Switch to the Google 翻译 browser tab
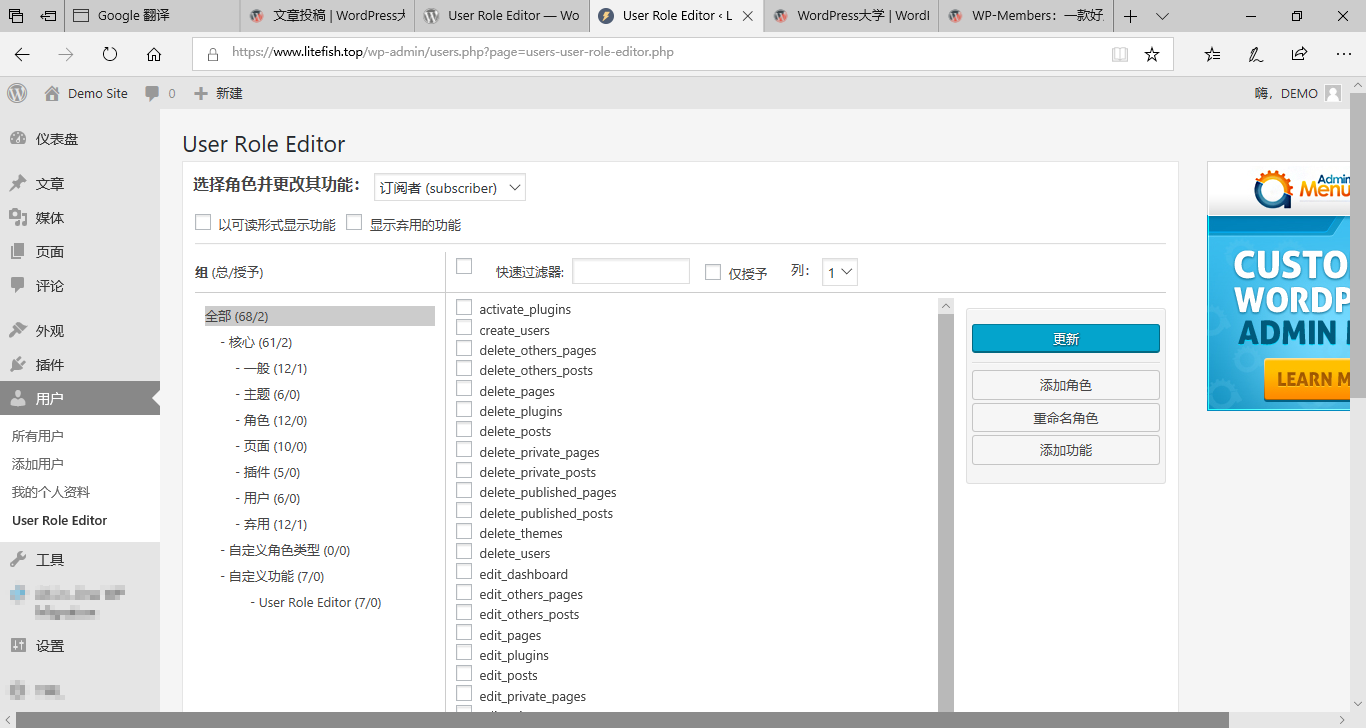Screen dimensions: 1366x728 (x=153, y=16)
